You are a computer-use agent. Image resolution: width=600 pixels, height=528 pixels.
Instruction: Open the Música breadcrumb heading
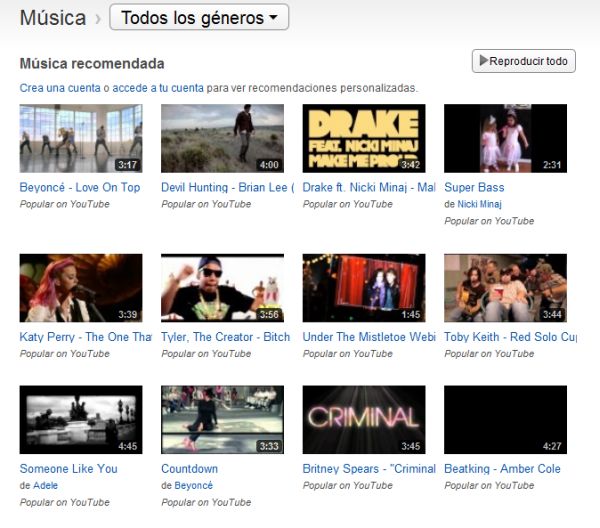pos(53,18)
